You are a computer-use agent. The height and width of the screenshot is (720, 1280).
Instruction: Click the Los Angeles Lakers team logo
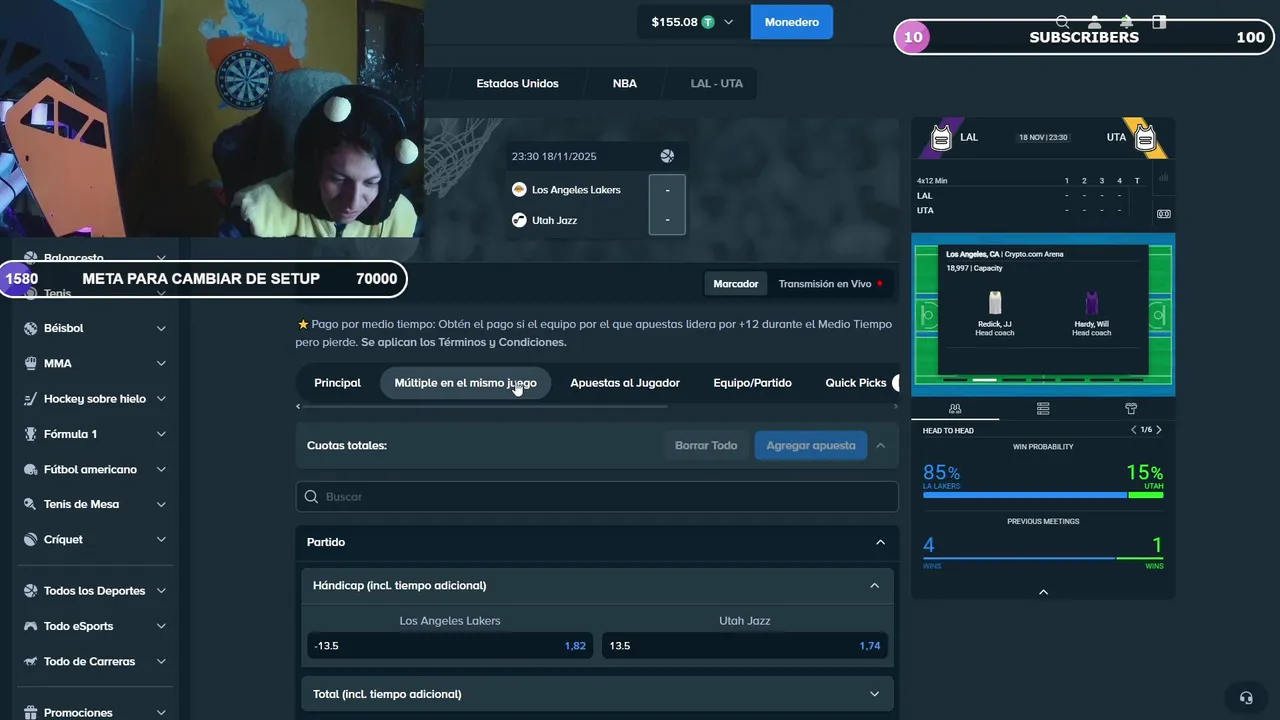pos(519,189)
